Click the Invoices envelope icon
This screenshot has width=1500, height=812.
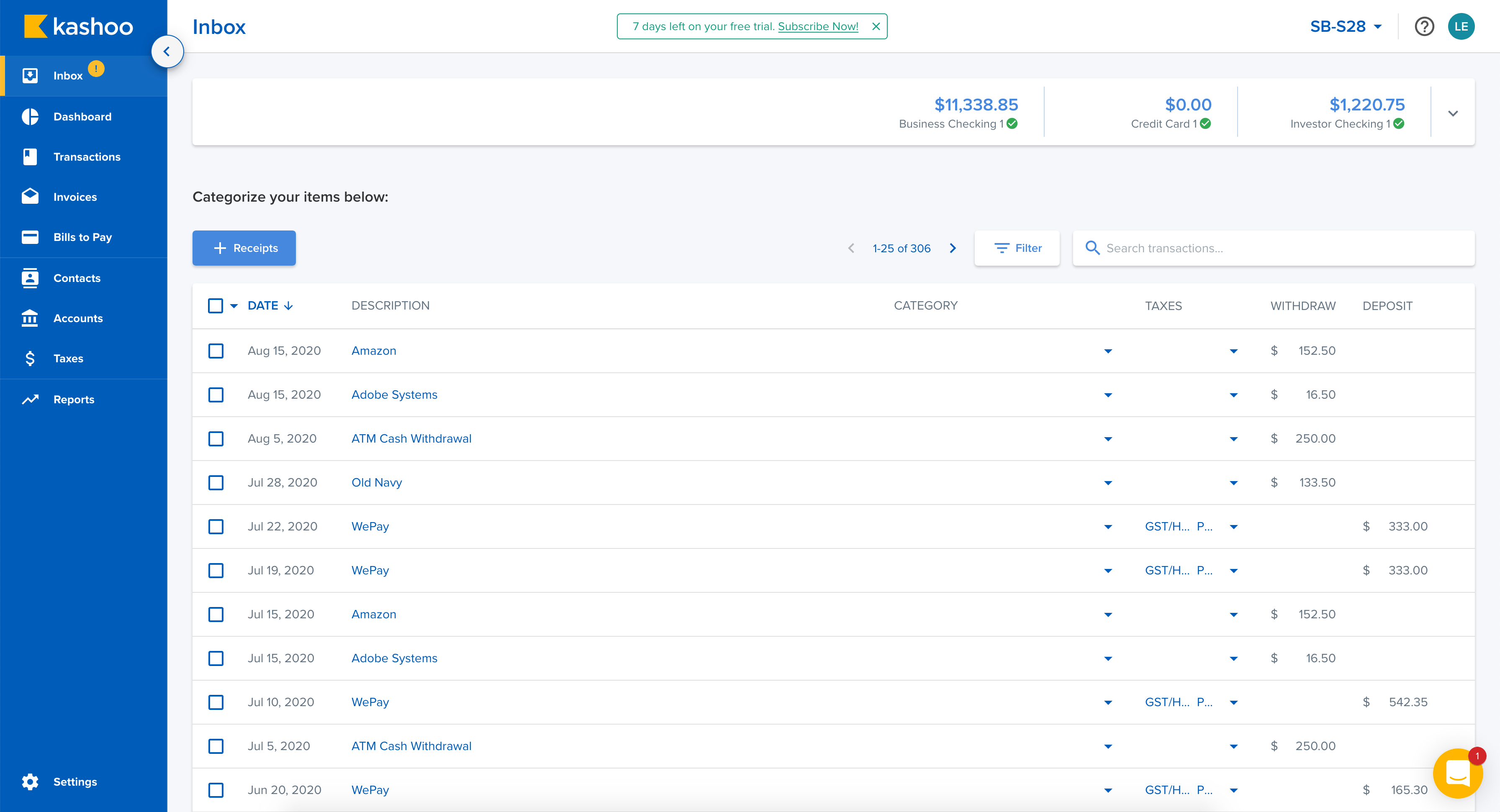pyautogui.click(x=30, y=196)
